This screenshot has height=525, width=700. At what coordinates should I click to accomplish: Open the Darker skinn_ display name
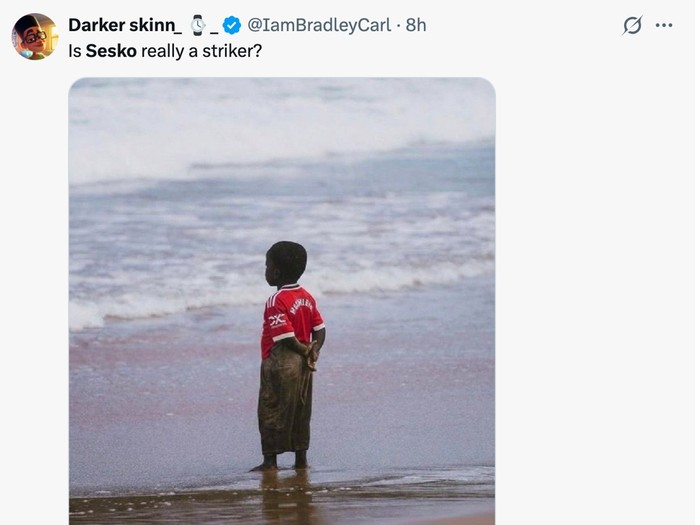125,25
